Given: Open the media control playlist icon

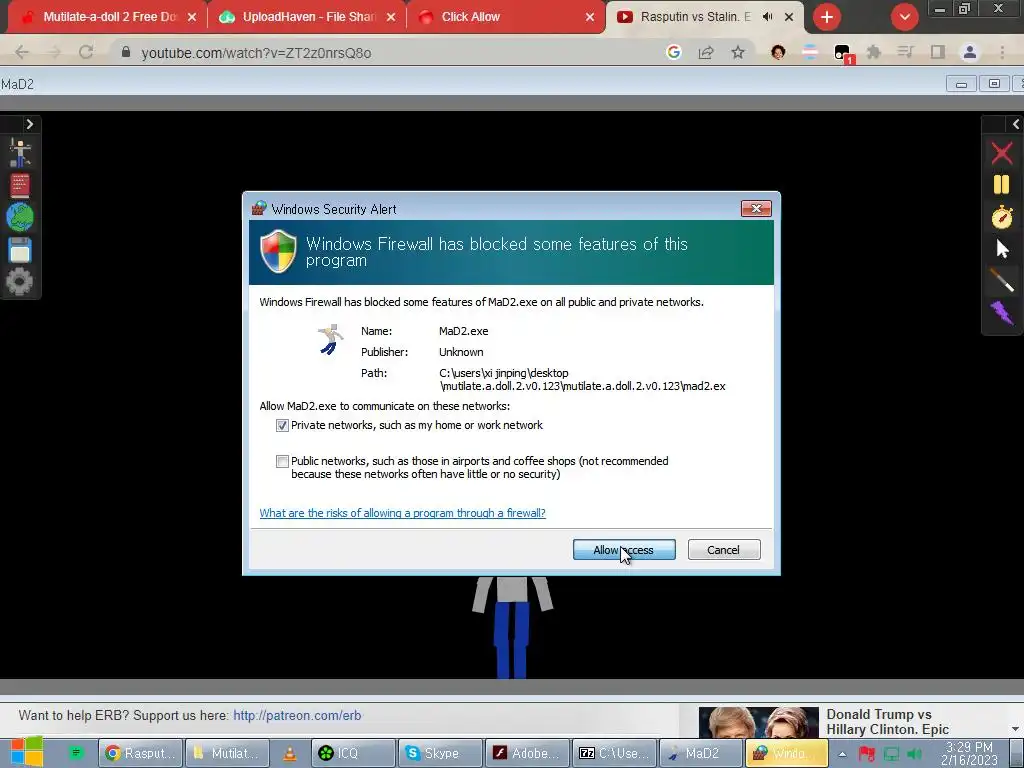Looking at the screenshot, I should pos(906,52).
